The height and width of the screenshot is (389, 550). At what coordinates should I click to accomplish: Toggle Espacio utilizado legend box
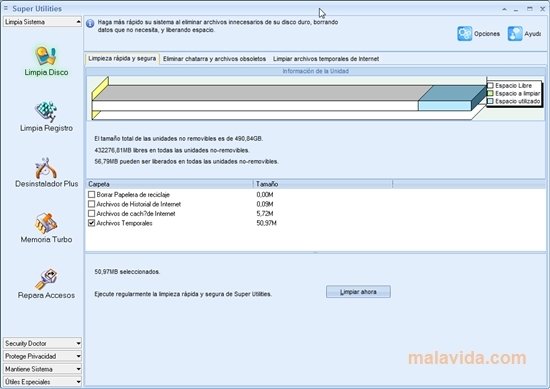[x=490, y=101]
